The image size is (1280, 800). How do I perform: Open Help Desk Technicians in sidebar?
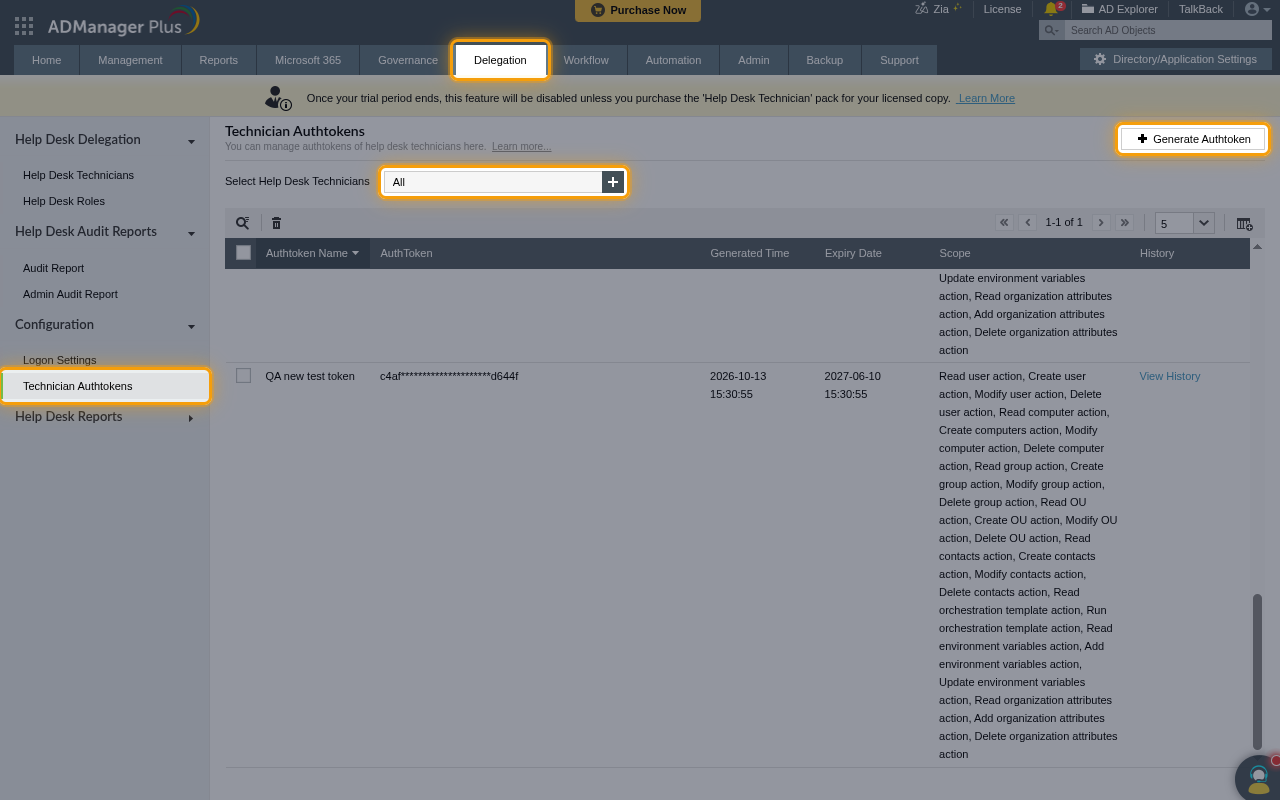tap(78, 175)
